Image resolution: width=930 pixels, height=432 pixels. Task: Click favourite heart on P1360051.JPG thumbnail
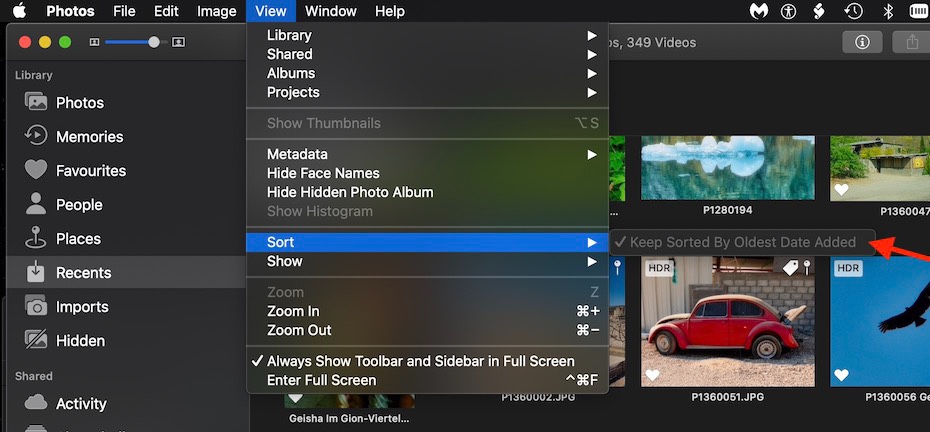[652, 375]
